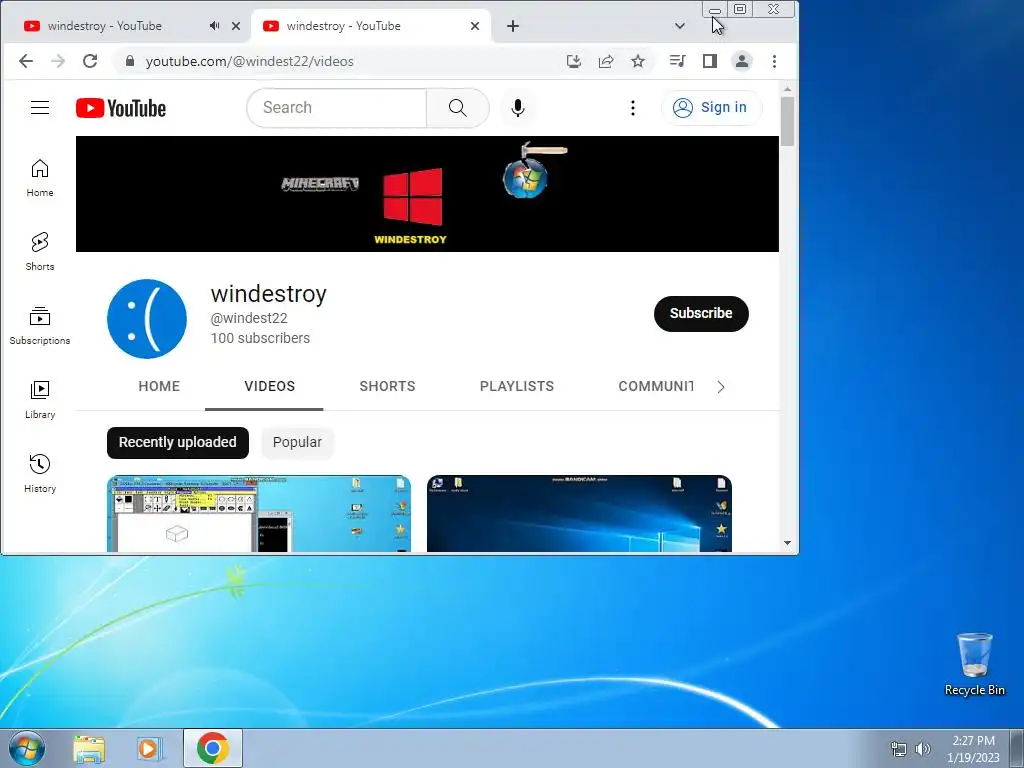
Task: Open Chrome three-dot menu
Action: point(775,61)
